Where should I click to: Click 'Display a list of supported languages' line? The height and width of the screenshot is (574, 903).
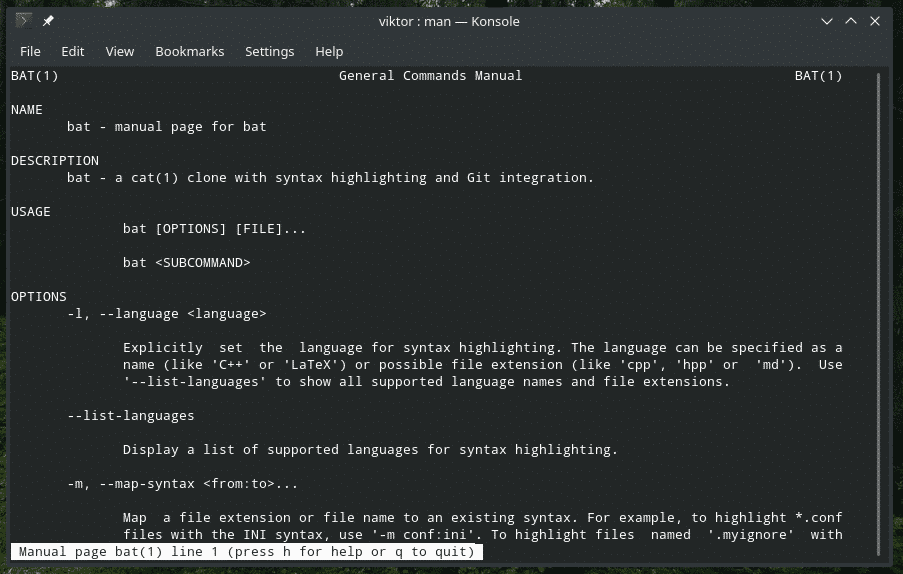(370, 450)
